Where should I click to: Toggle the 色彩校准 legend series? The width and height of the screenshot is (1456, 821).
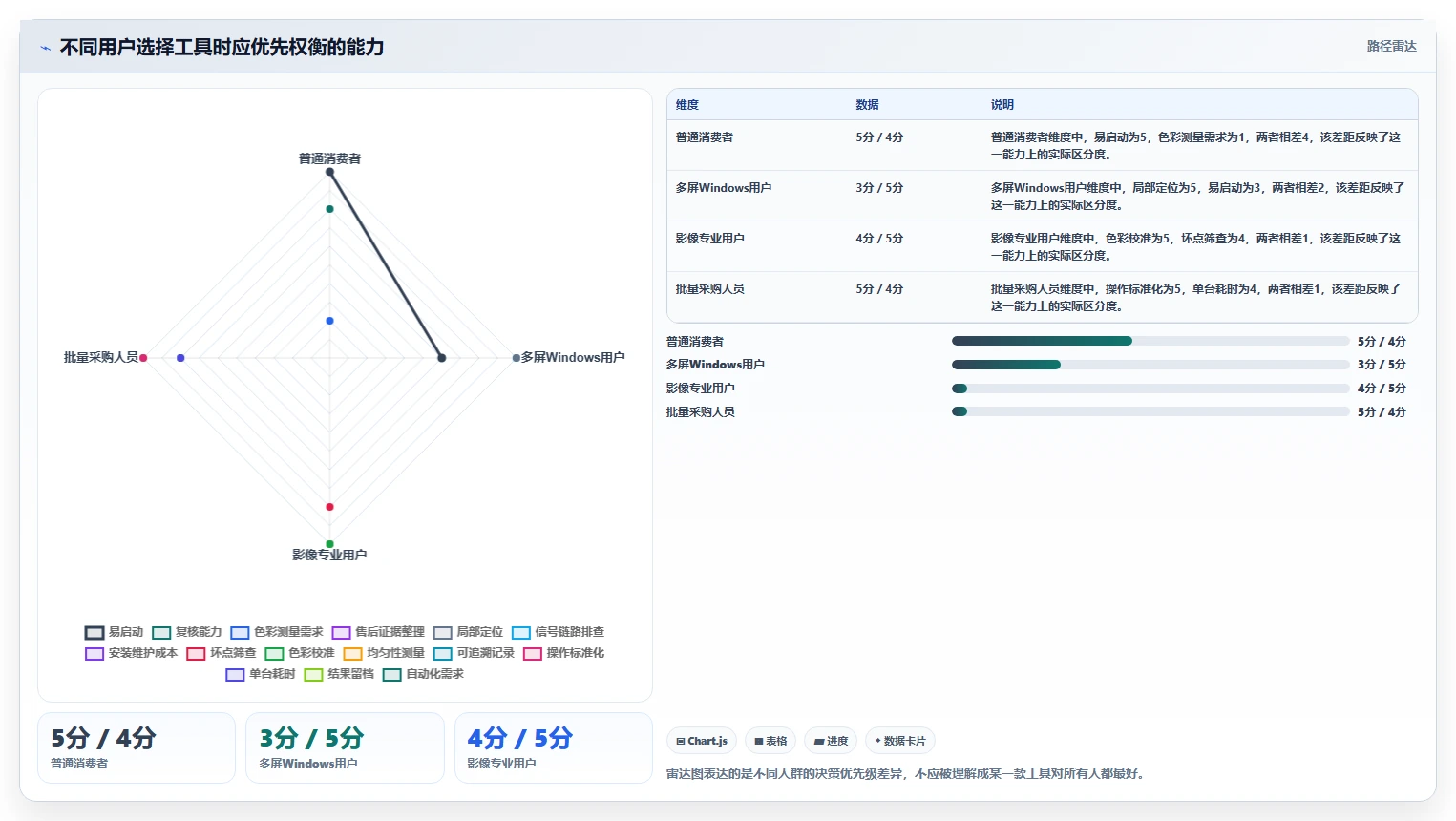click(x=300, y=653)
